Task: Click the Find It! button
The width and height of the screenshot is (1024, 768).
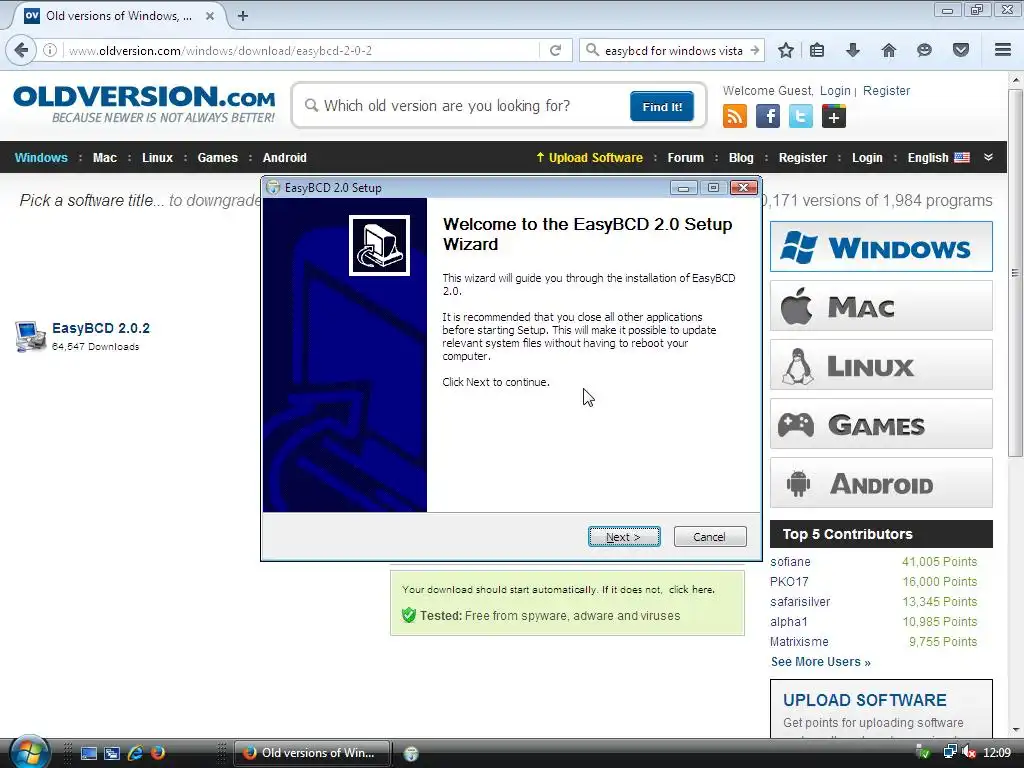Action: pos(662,106)
